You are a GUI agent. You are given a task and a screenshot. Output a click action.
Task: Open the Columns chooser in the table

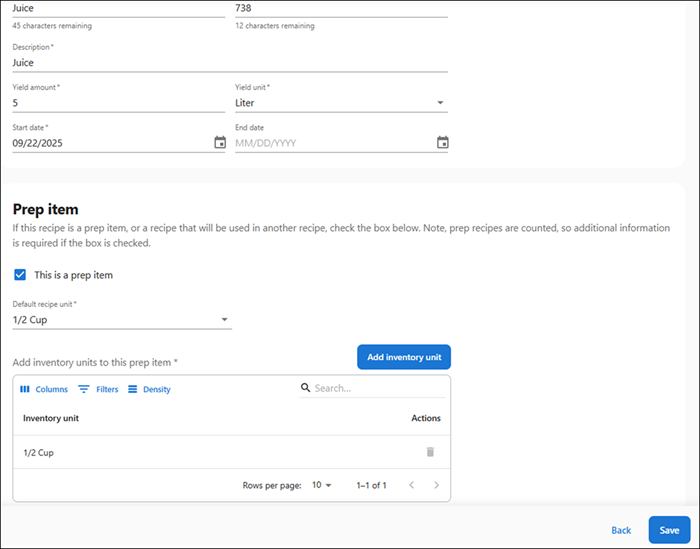(x=44, y=389)
